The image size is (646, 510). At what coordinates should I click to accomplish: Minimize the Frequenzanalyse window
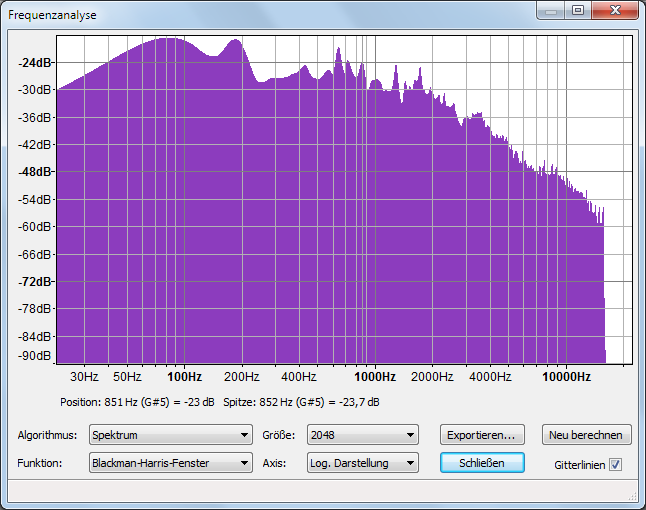tap(551, 10)
